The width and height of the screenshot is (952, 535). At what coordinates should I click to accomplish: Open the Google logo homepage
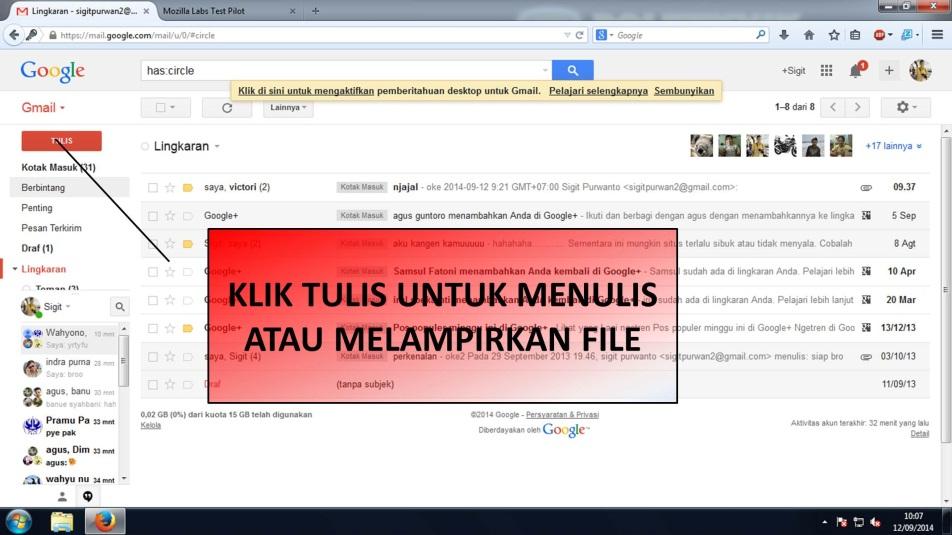(53, 71)
